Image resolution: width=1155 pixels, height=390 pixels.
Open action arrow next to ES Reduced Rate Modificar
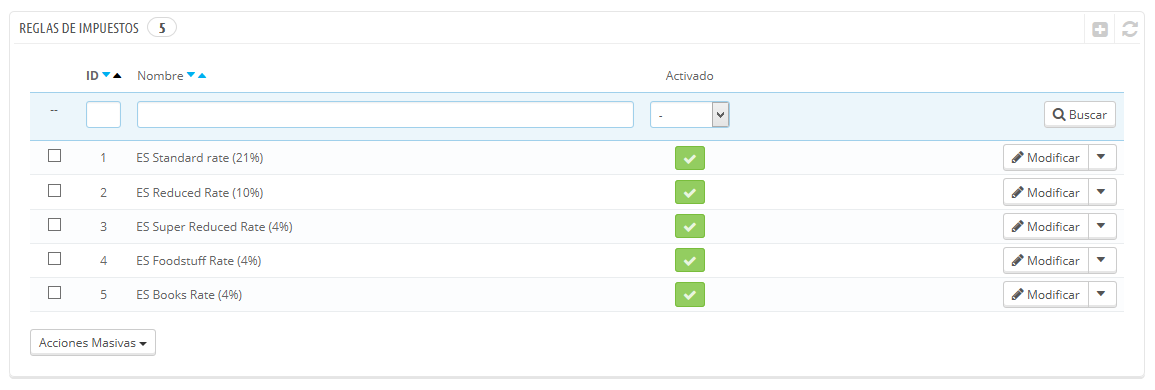coord(1102,192)
